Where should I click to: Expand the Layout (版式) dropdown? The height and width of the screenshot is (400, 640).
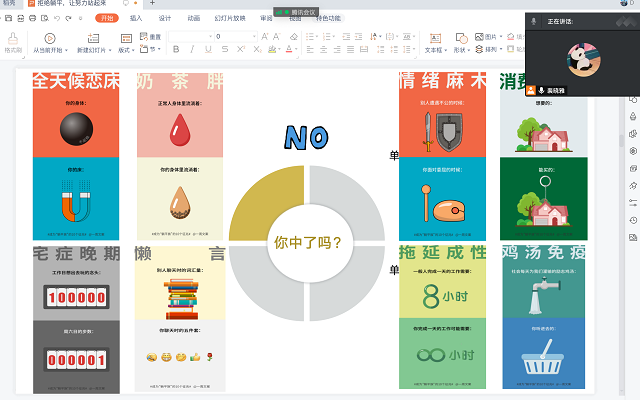126,49
